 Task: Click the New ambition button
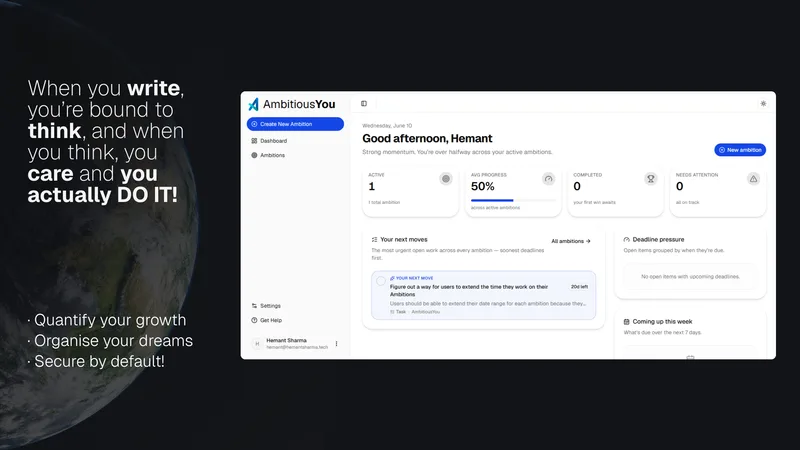click(740, 150)
